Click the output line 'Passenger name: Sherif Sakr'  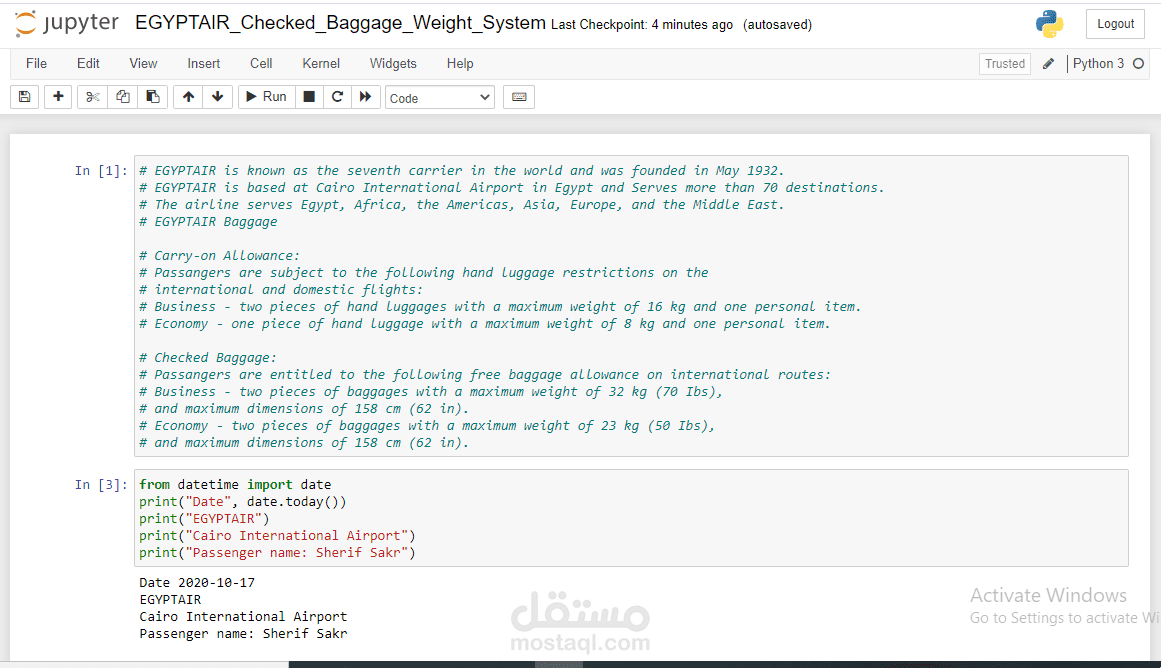[243, 634]
